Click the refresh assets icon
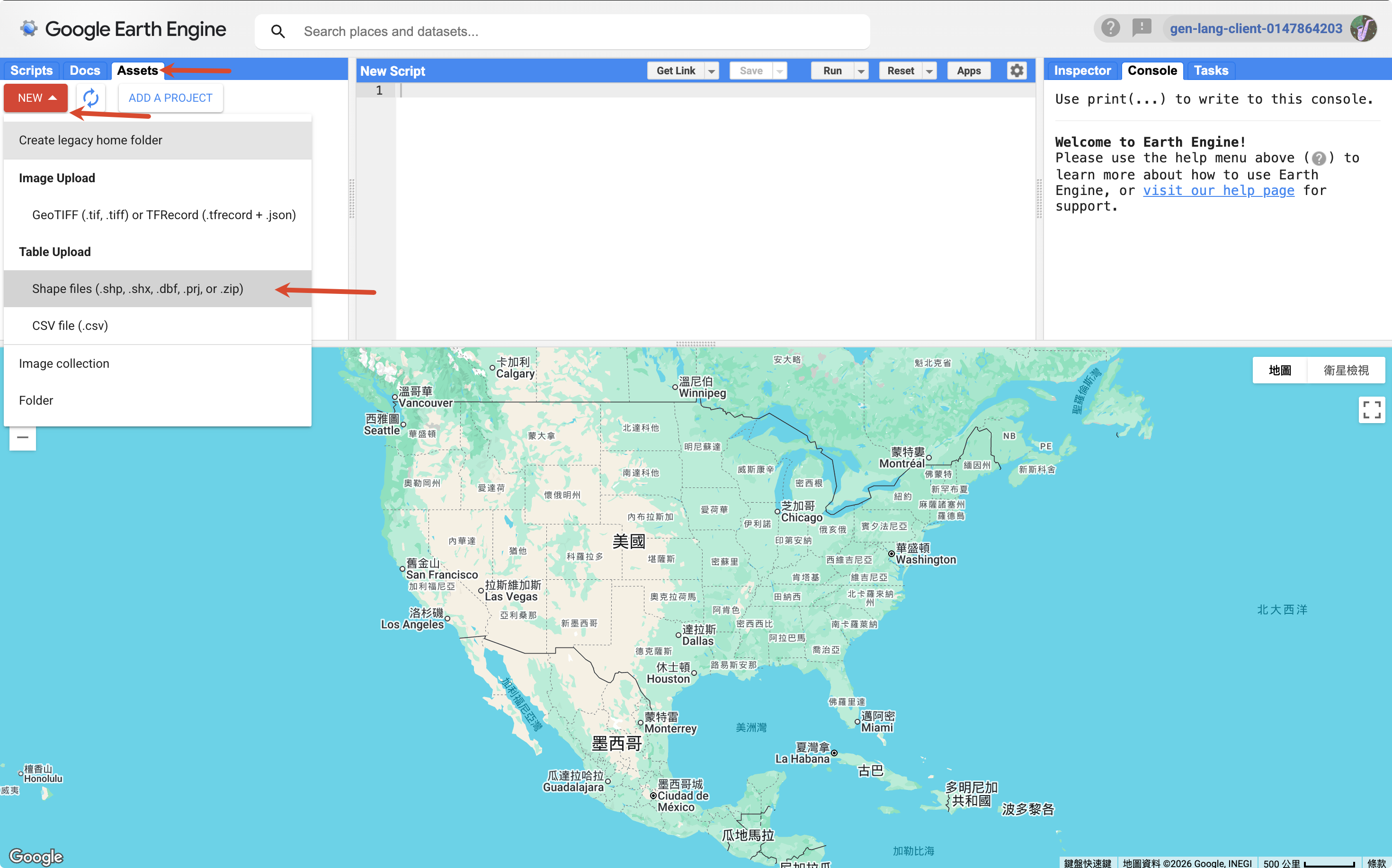Image resolution: width=1392 pixels, height=868 pixels. coord(91,97)
